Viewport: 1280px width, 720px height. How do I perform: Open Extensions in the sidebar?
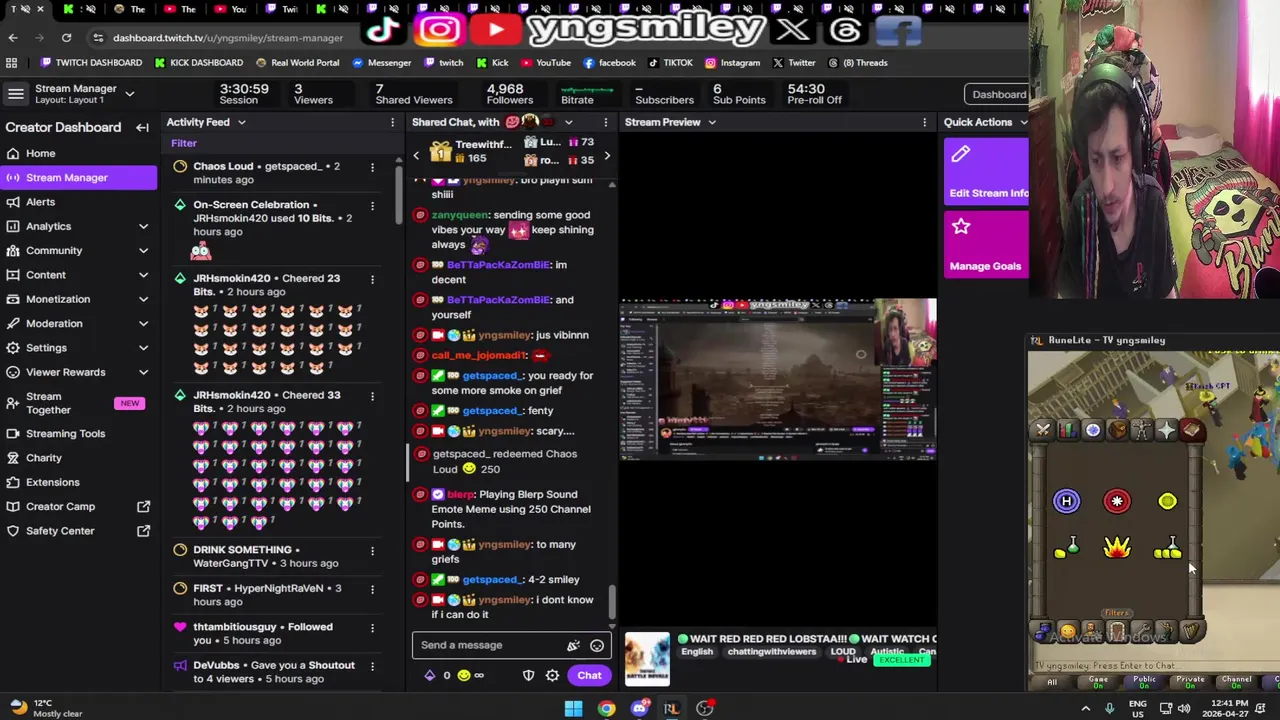78,482
